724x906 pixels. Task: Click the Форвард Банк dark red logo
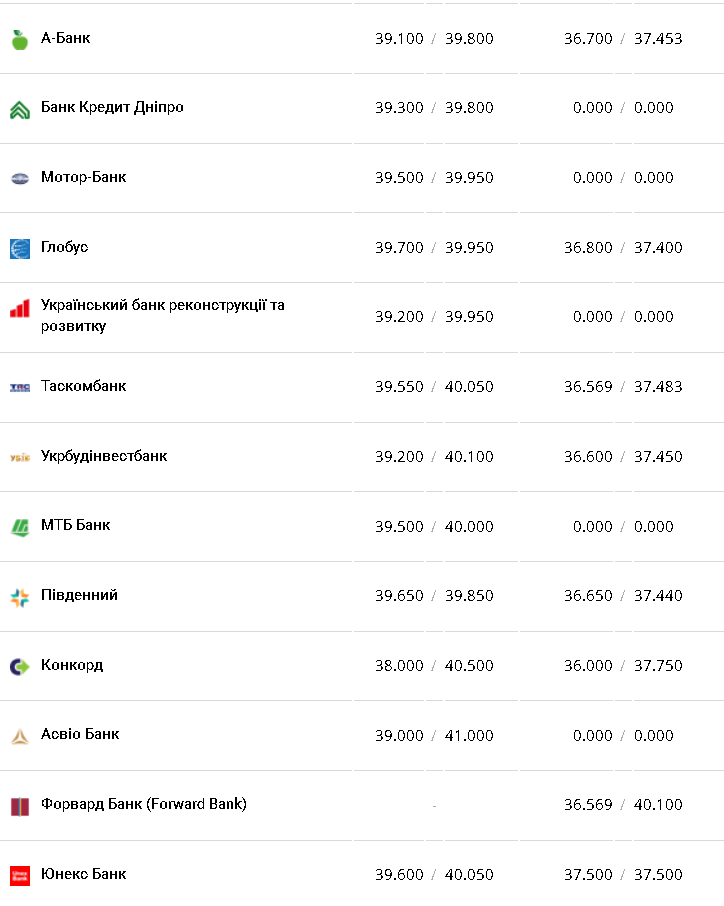coord(20,806)
